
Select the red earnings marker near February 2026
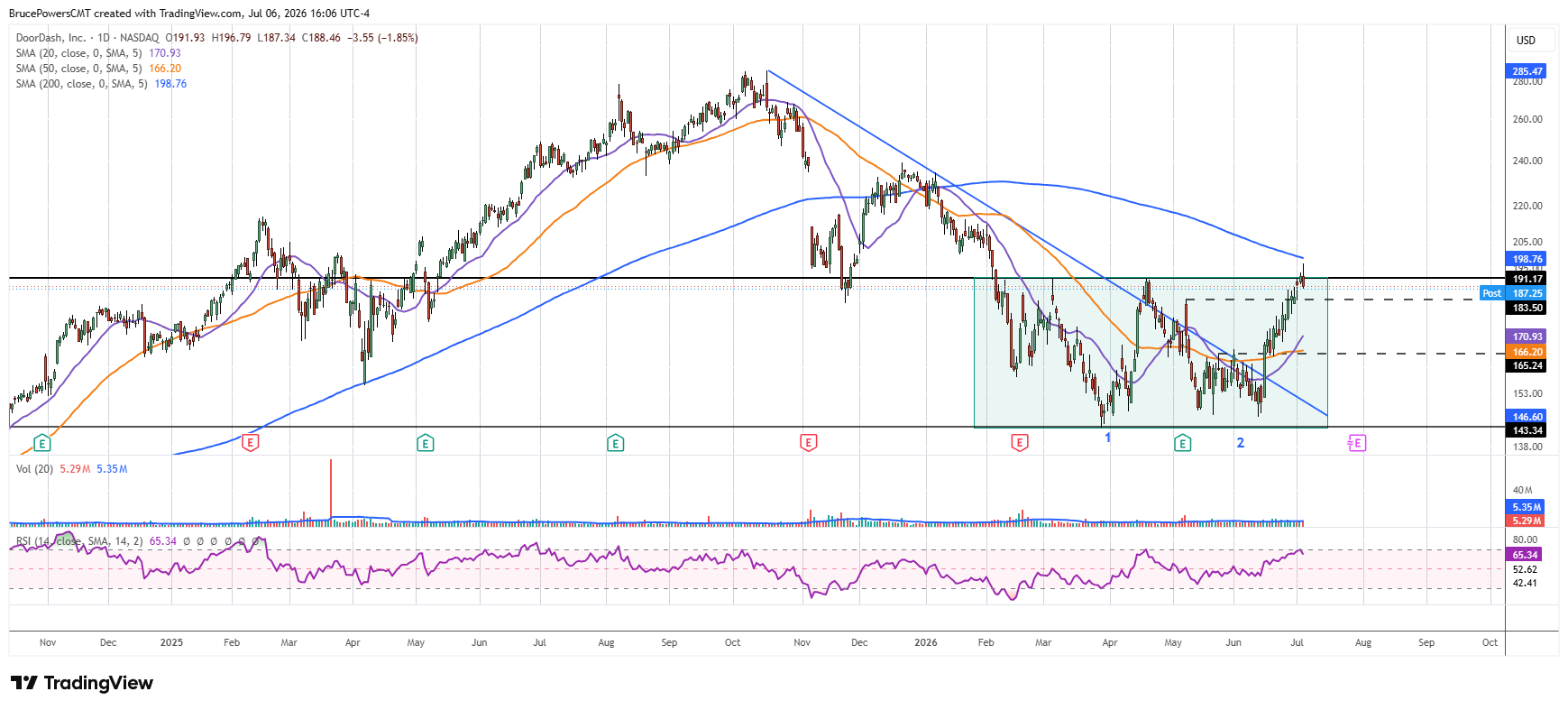[1020, 443]
